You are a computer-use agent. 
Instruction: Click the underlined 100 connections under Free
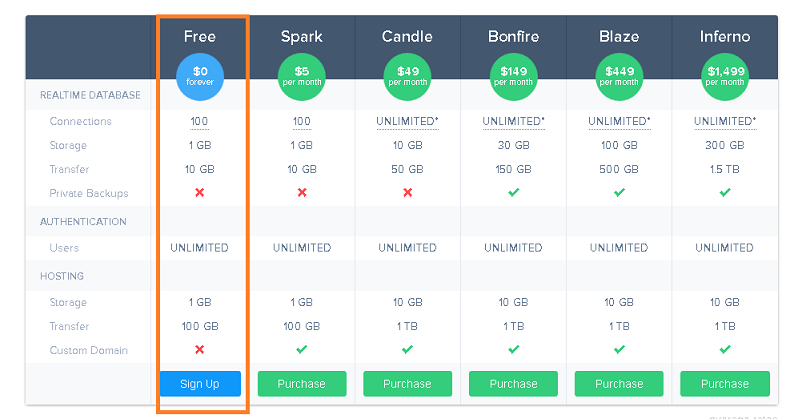200,122
